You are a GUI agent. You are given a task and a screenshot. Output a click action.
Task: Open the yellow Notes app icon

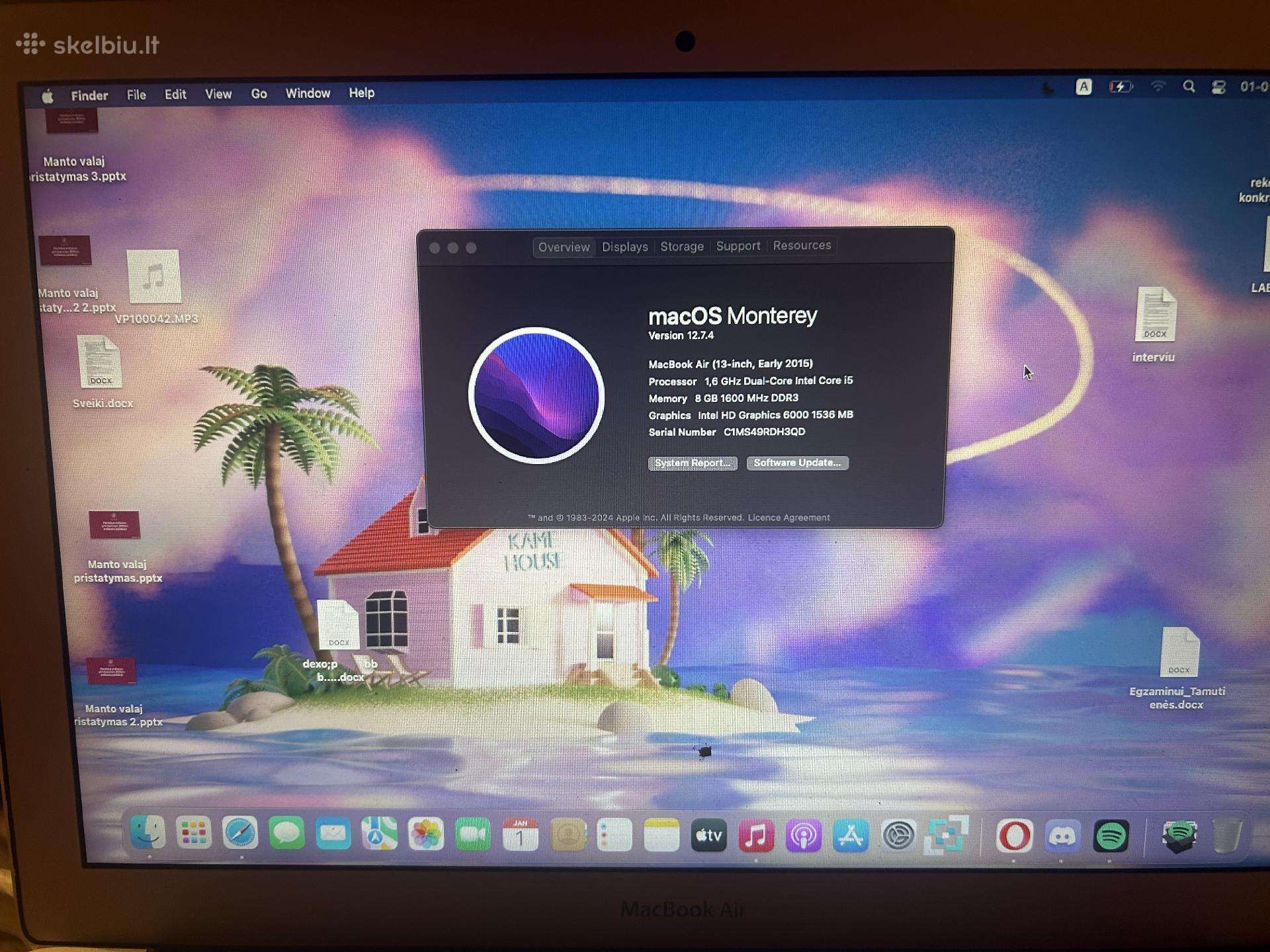661,836
